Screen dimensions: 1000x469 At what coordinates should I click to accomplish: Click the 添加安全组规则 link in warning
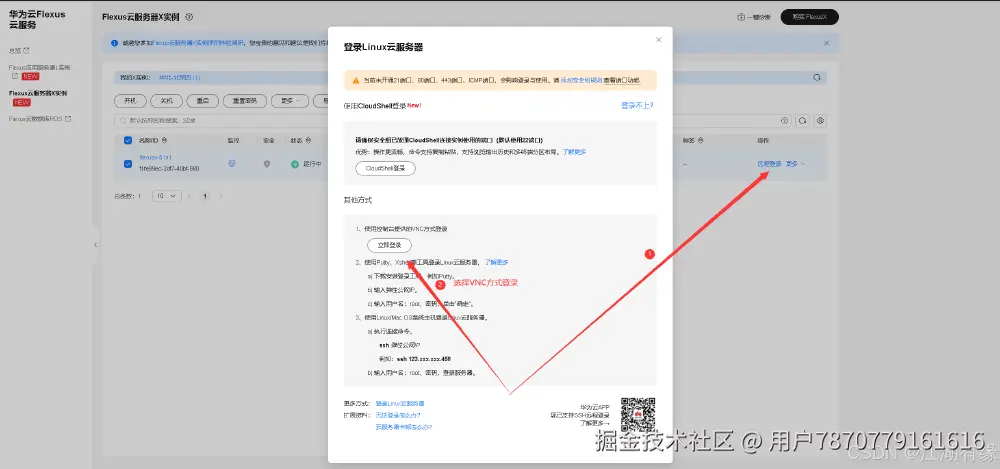(581, 80)
